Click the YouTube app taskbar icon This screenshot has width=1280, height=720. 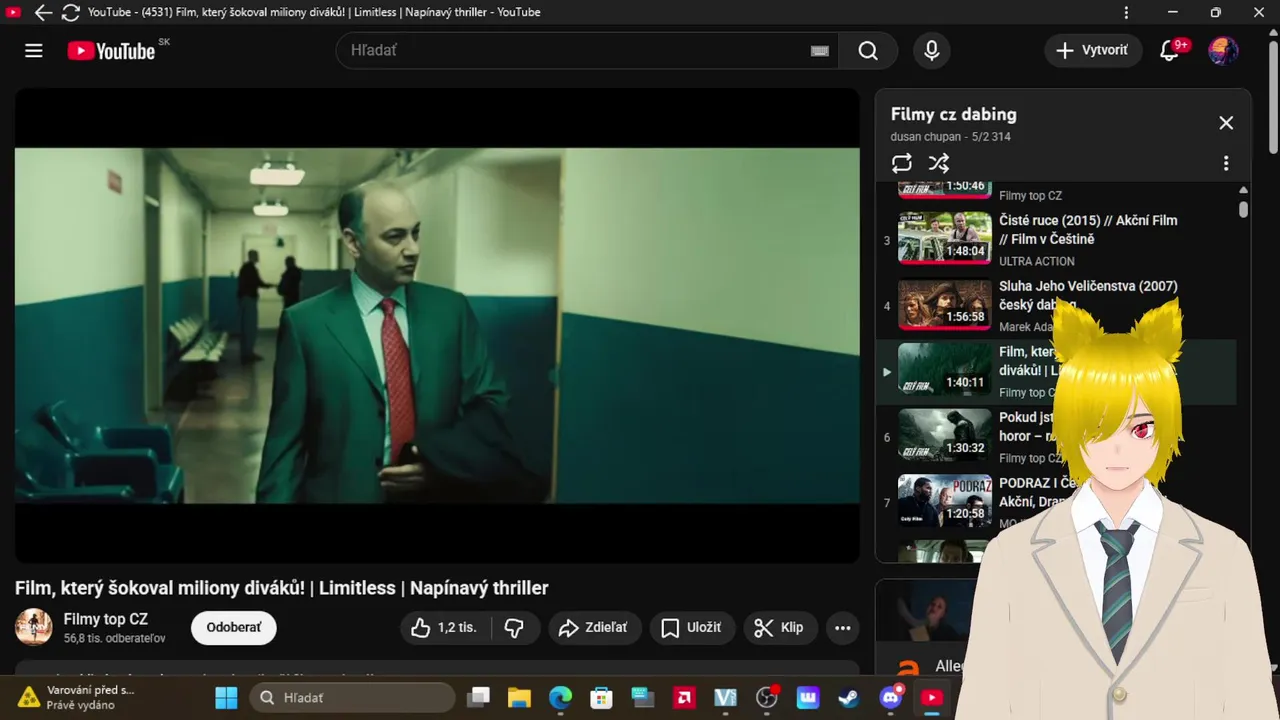[931, 697]
